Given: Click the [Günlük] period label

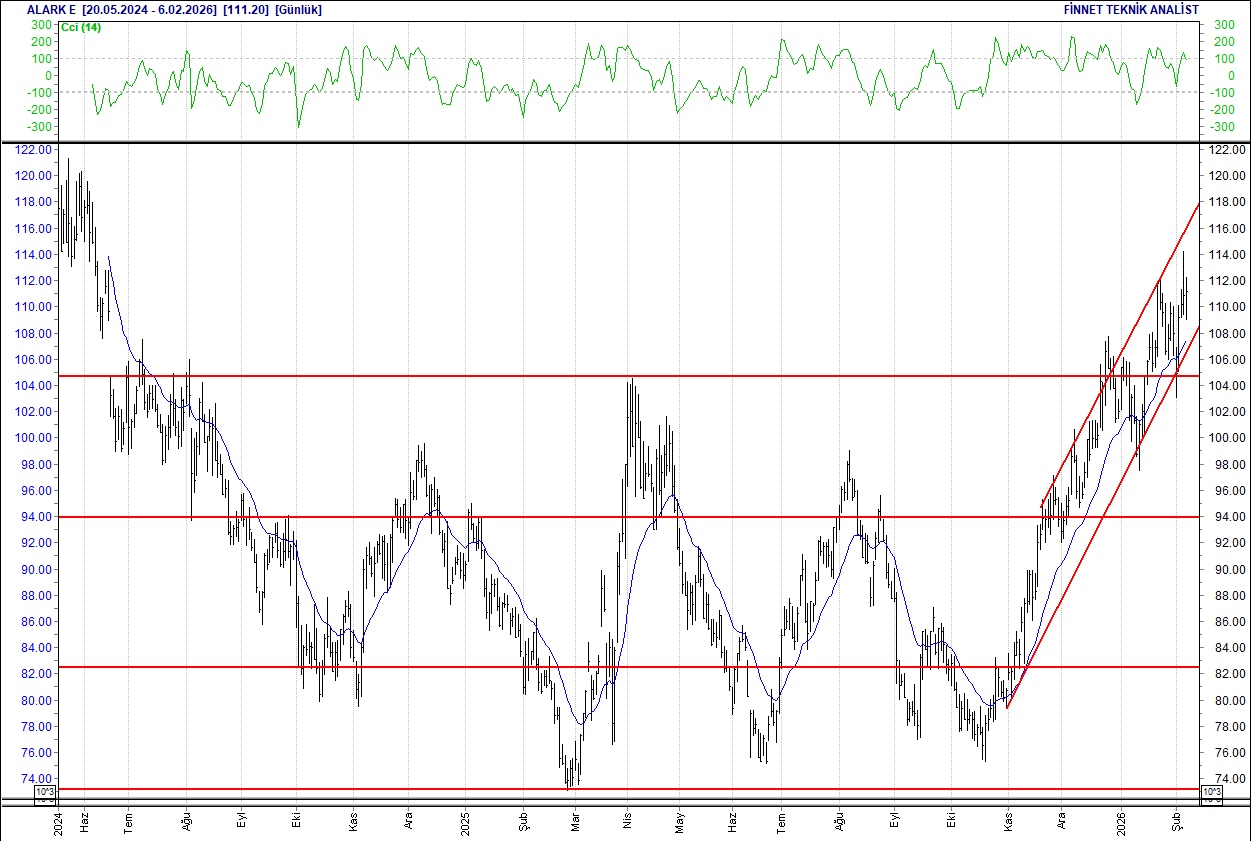Looking at the screenshot, I should 298,9.
